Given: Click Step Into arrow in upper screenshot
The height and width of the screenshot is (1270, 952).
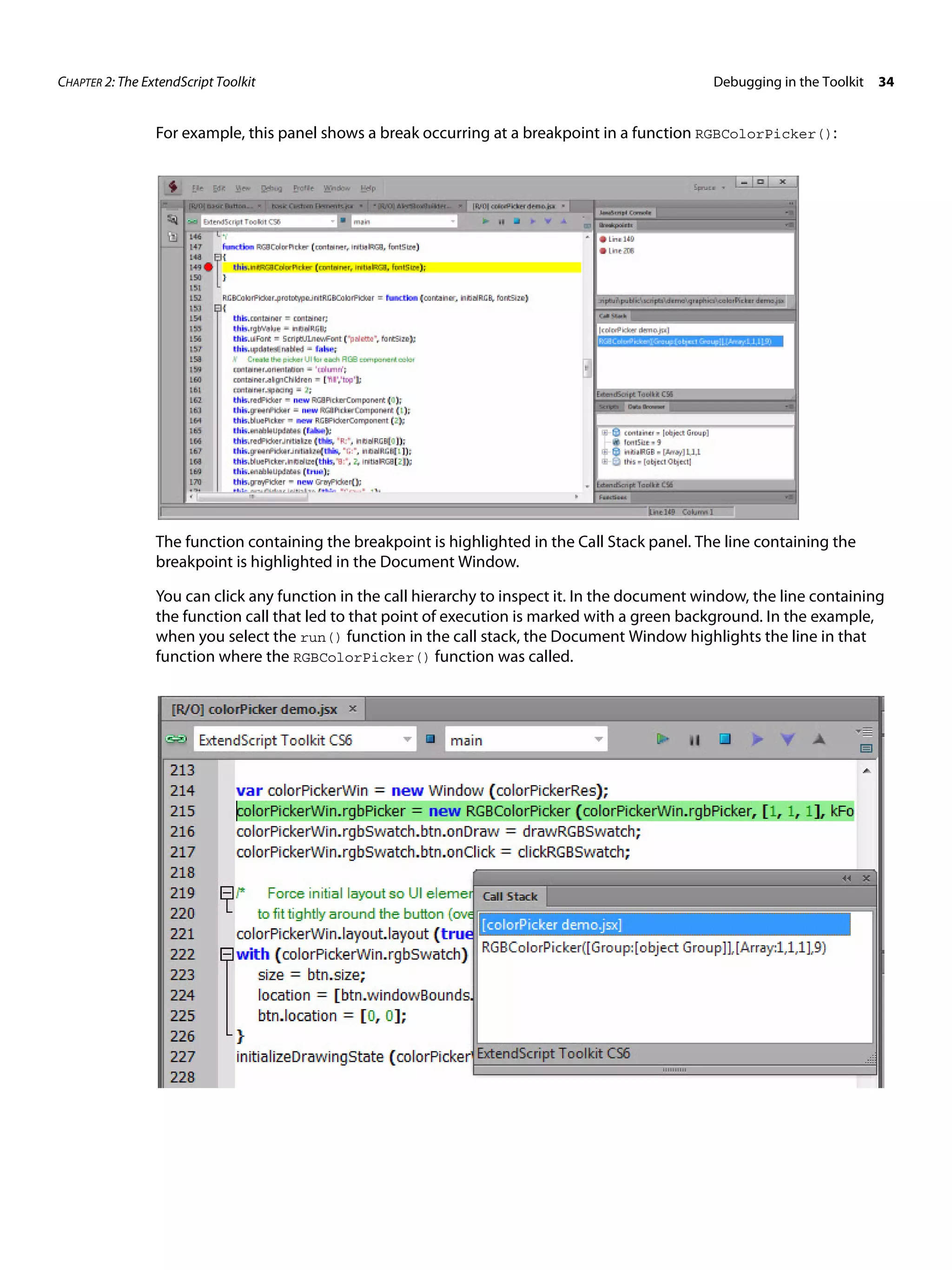Looking at the screenshot, I should (548, 221).
